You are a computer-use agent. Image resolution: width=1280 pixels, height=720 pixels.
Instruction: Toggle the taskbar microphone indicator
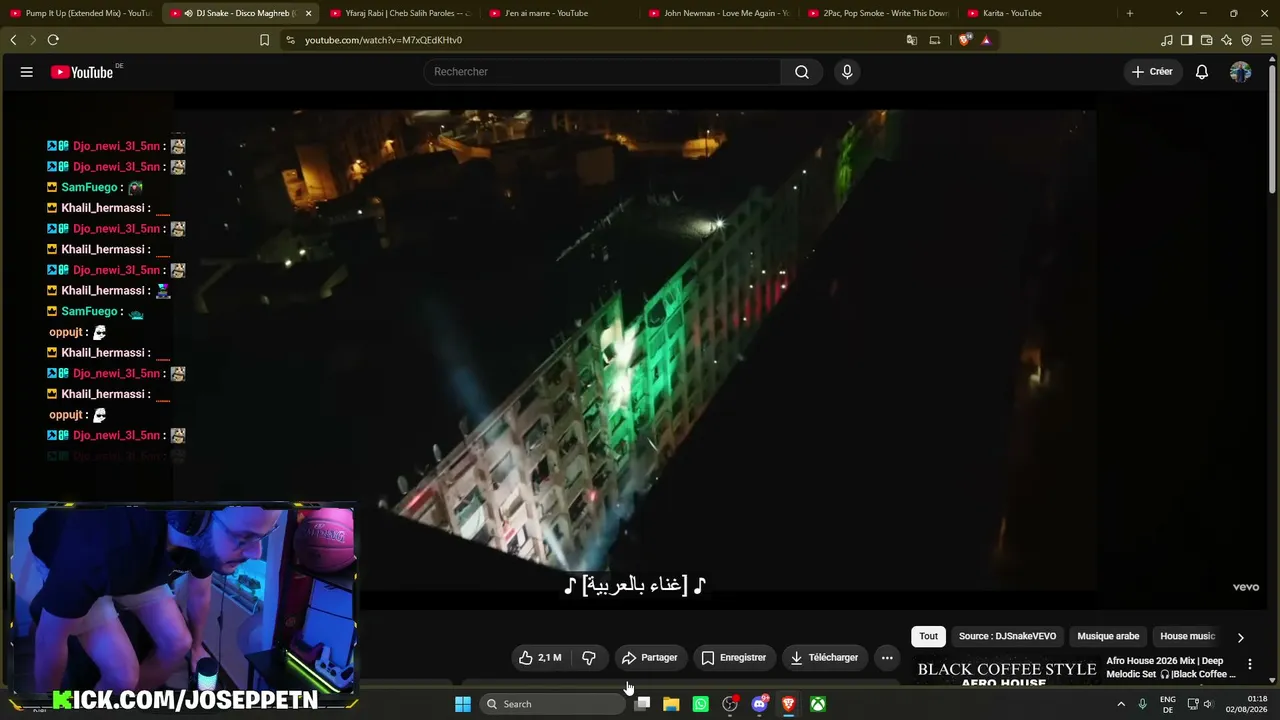click(1142, 704)
